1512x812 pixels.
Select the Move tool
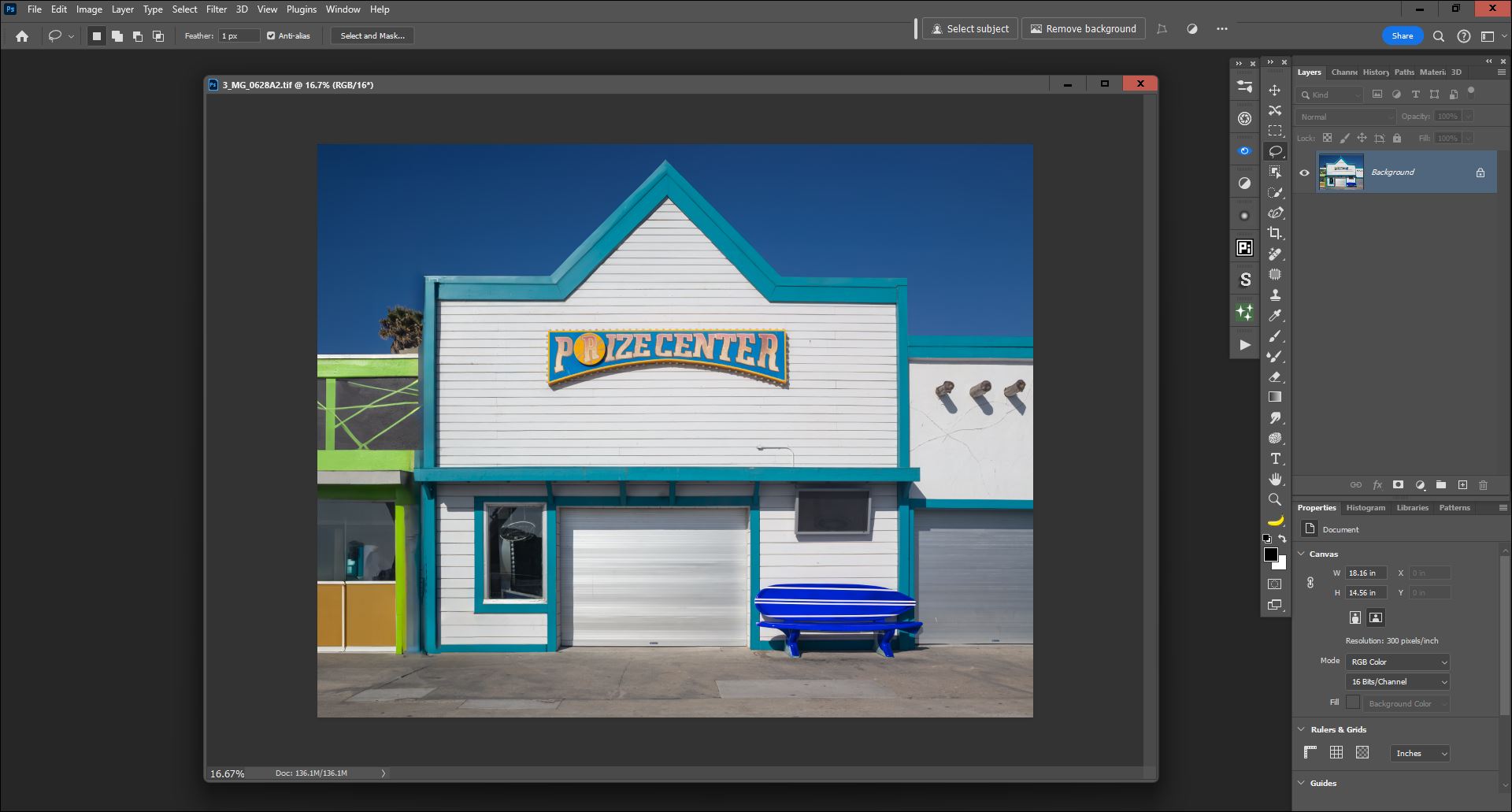pos(1276,91)
